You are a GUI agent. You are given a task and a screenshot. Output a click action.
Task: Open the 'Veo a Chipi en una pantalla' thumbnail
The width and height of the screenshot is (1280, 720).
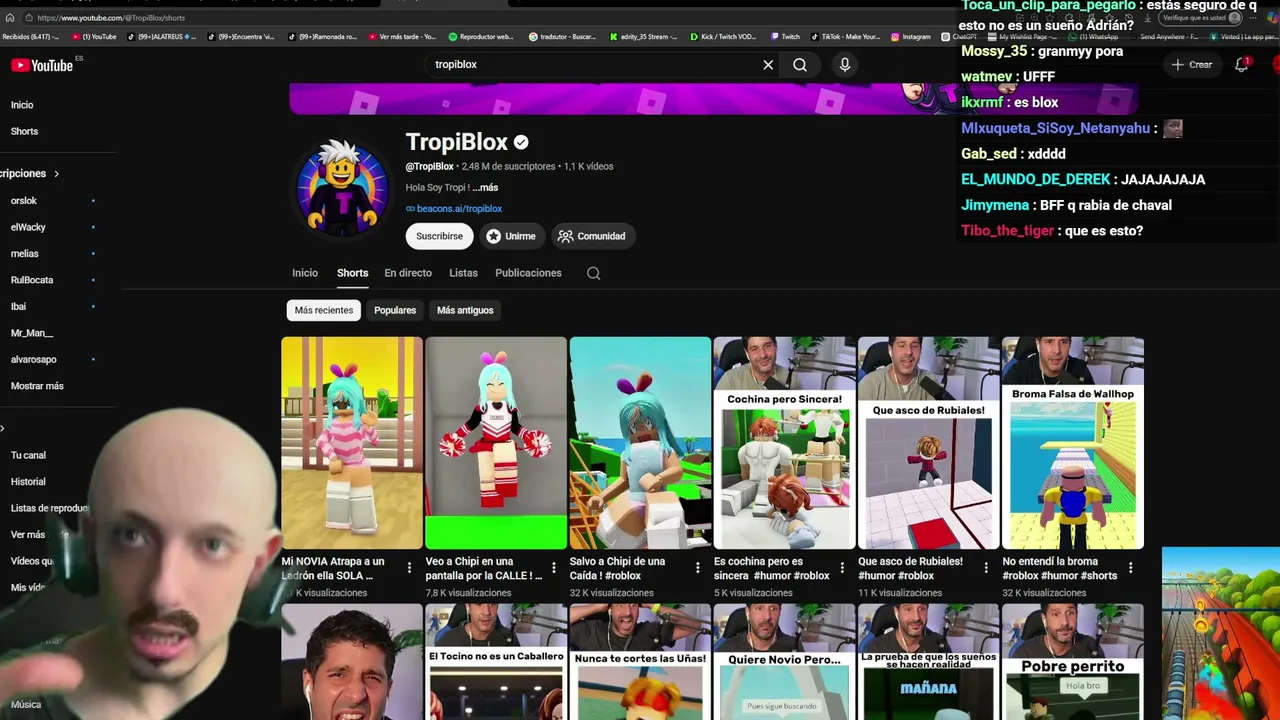496,443
